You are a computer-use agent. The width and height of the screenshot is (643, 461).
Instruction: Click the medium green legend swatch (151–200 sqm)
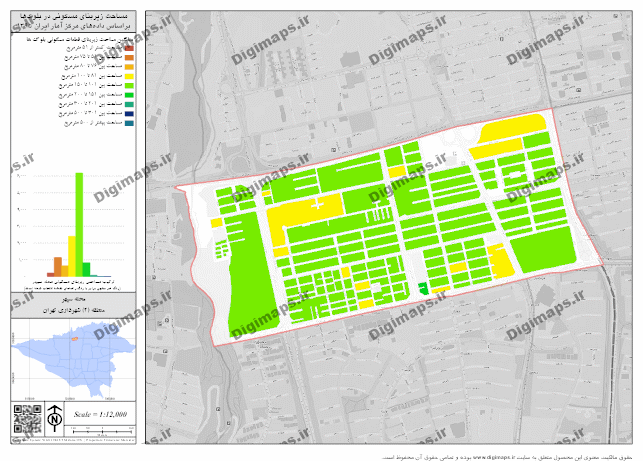129,95
